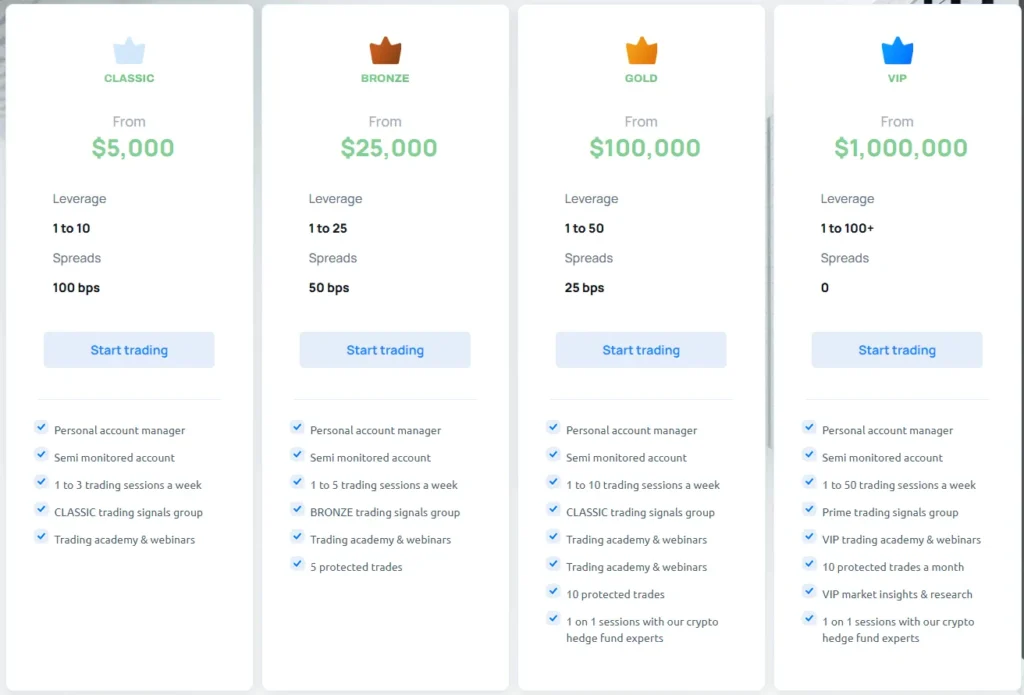
Task: Click the BRONZE plan title
Action: (385, 78)
